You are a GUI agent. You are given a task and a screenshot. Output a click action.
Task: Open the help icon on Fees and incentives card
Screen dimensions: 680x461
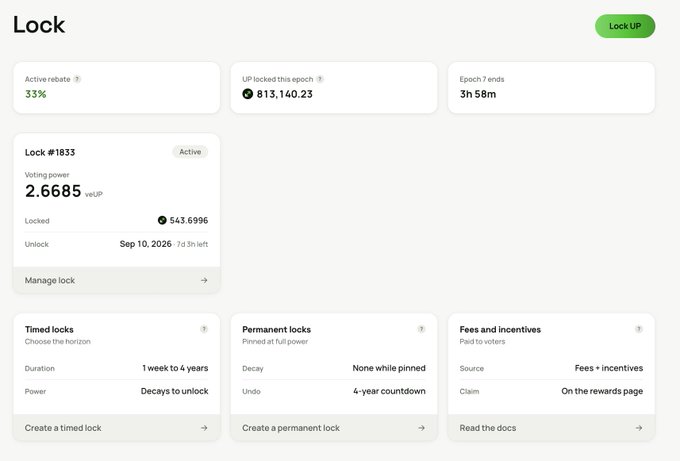pyautogui.click(x=638, y=329)
